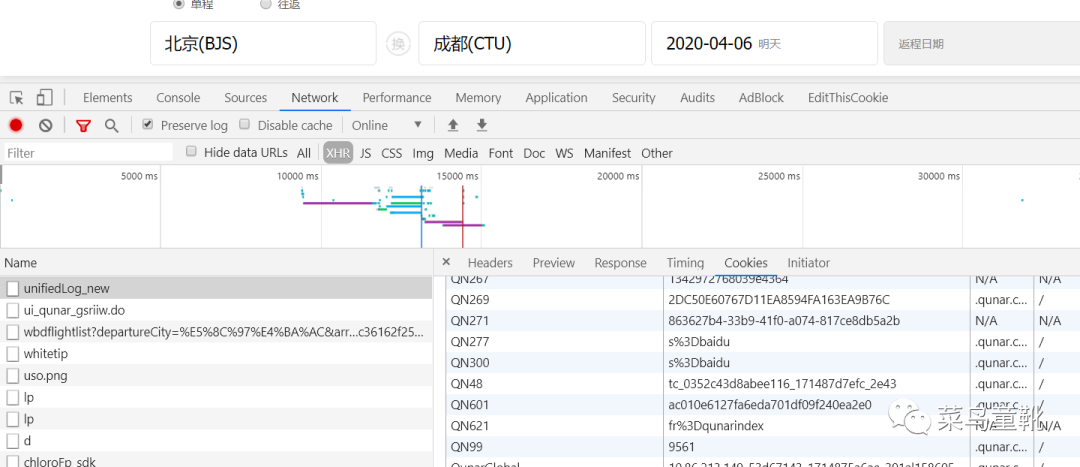Open the EditThisCookie tab

pyautogui.click(x=848, y=98)
